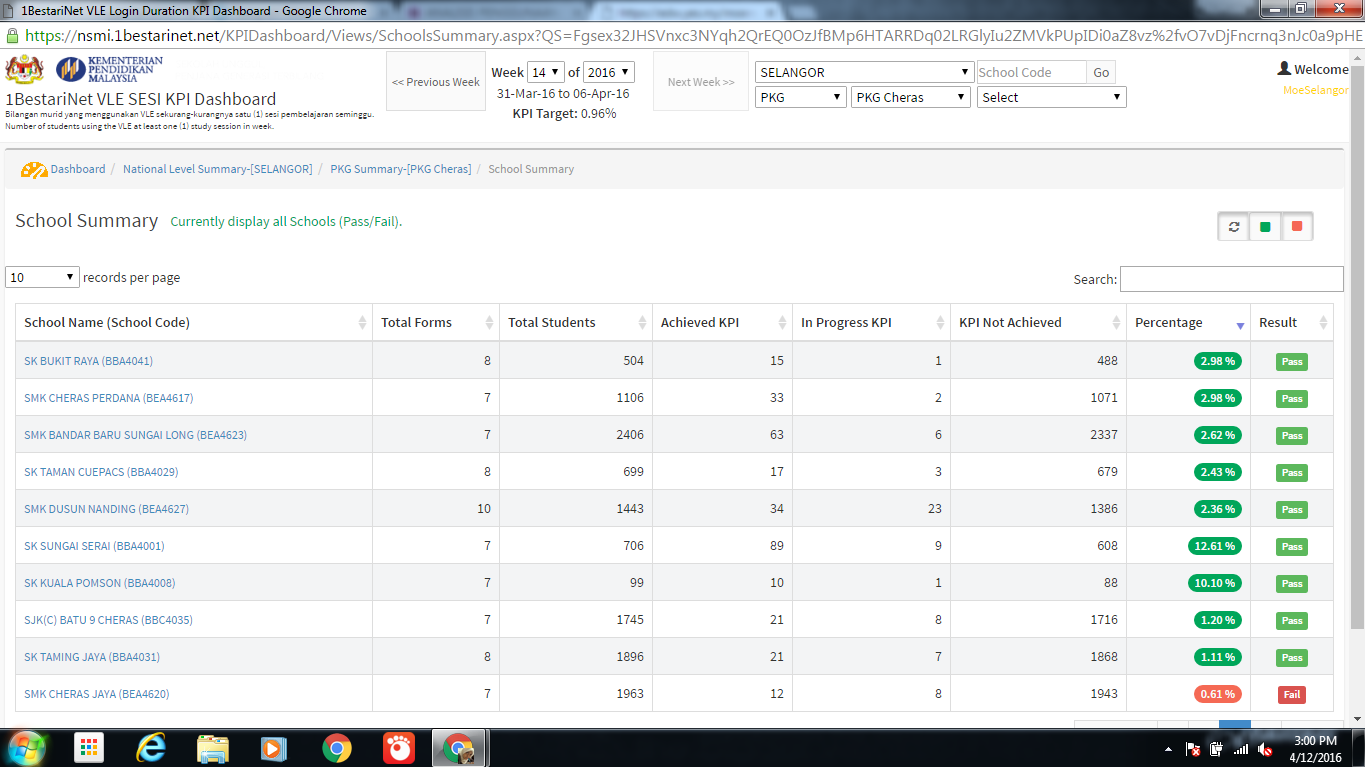Click the Previous Week button
The width and height of the screenshot is (1365, 767).
point(435,82)
